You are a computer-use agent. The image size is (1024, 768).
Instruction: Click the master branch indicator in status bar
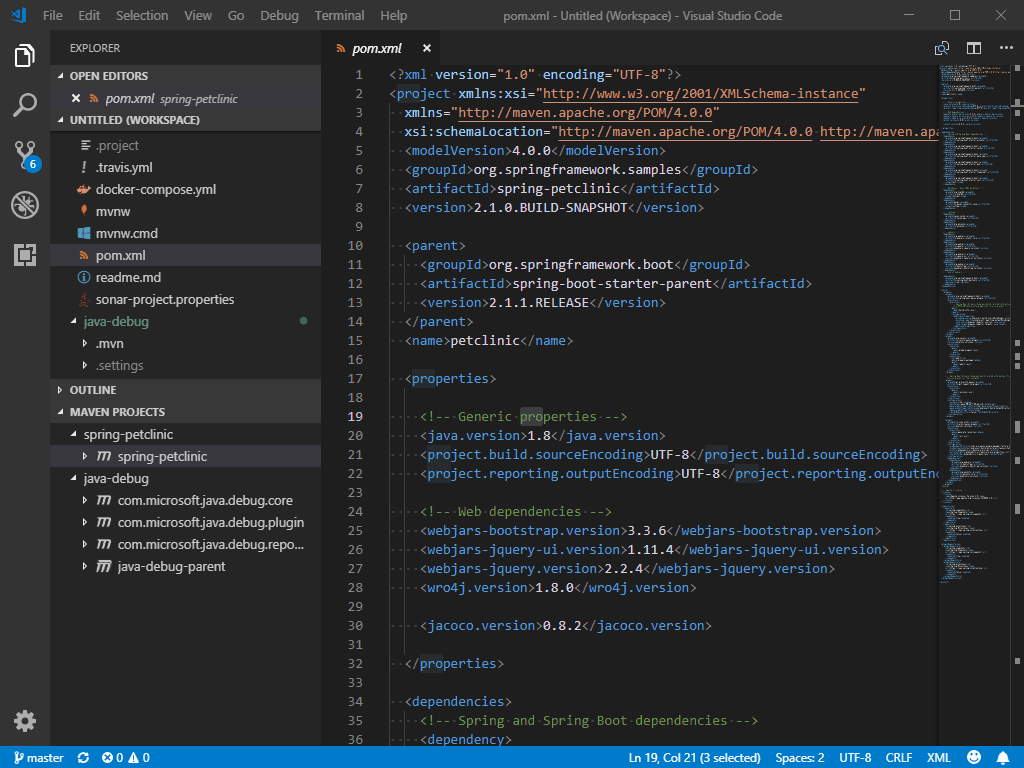point(39,758)
